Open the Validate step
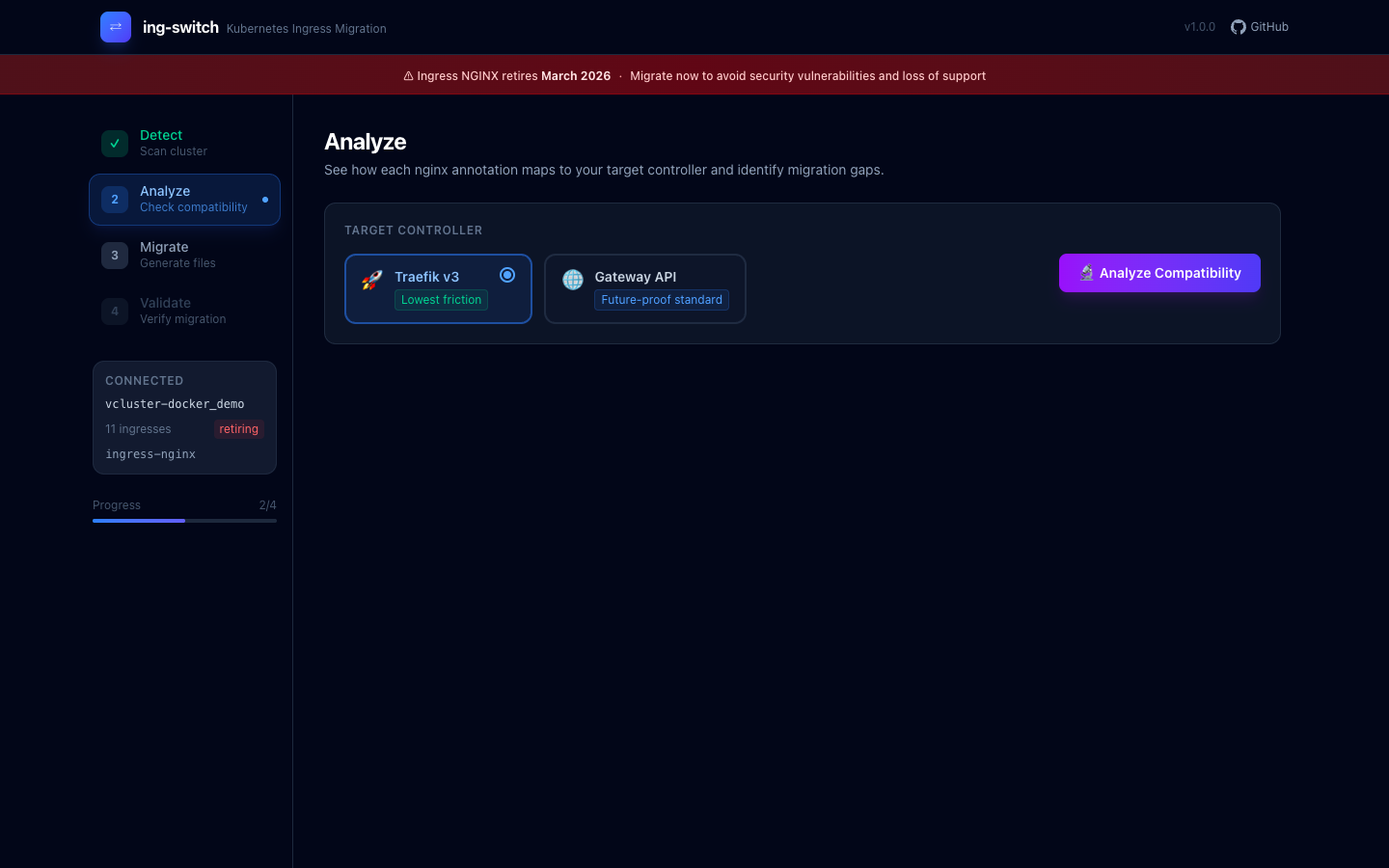 (x=184, y=312)
